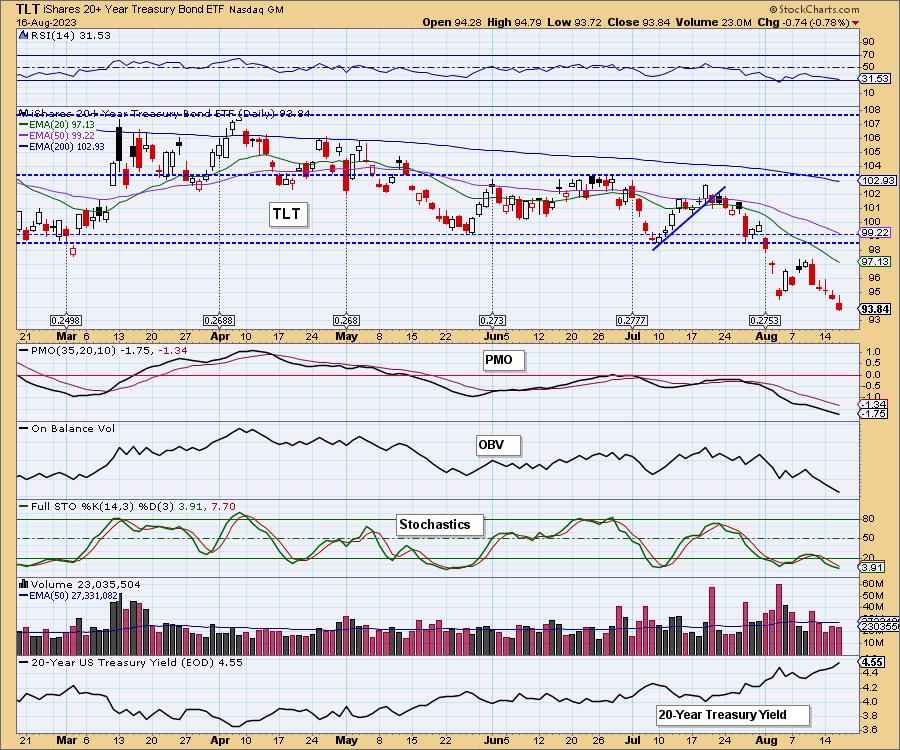Click the High 94.79 header value
Image resolution: width=900 pixels, height=750 pixels.
point(514,22)
